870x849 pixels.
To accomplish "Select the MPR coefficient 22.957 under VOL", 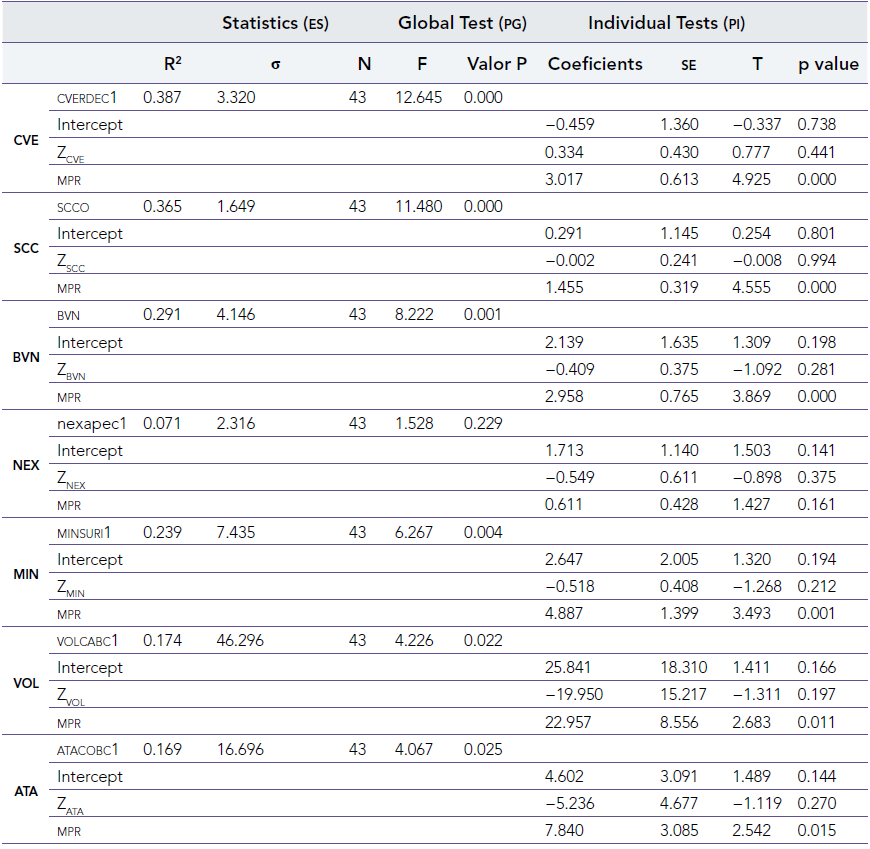I will 569,722.
